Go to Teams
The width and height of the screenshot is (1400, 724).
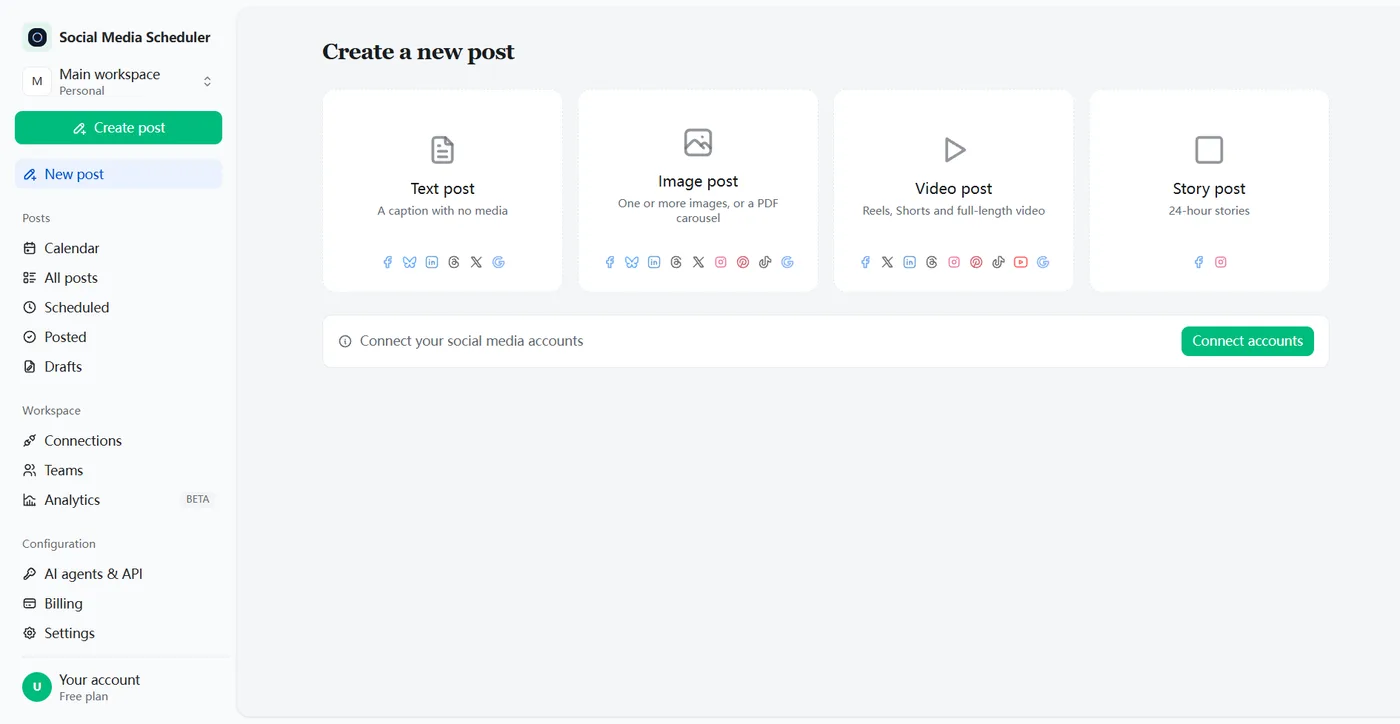pos(118,470)
